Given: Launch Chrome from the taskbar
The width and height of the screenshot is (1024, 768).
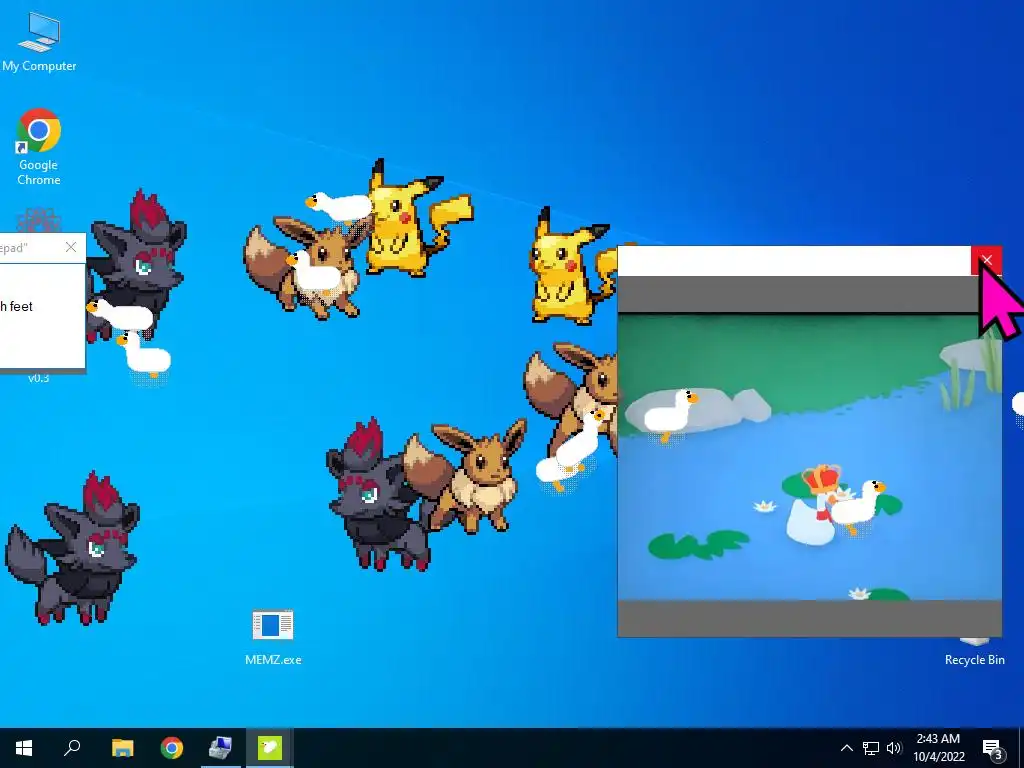Looking at the screenshot, I should tap(172, 748).
